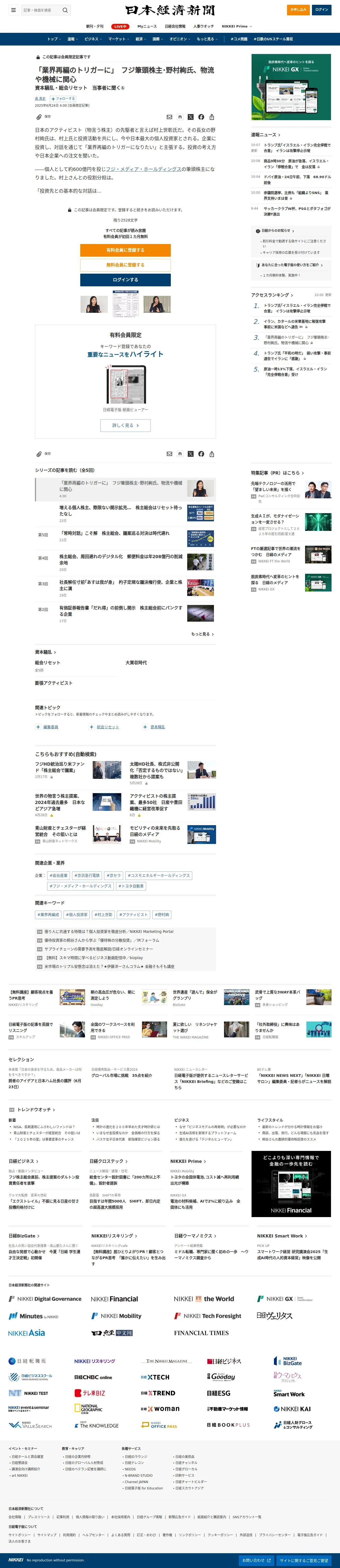
Task: Open the NIKKEI Financial footer logo
Action: (x=115, y=1299)
